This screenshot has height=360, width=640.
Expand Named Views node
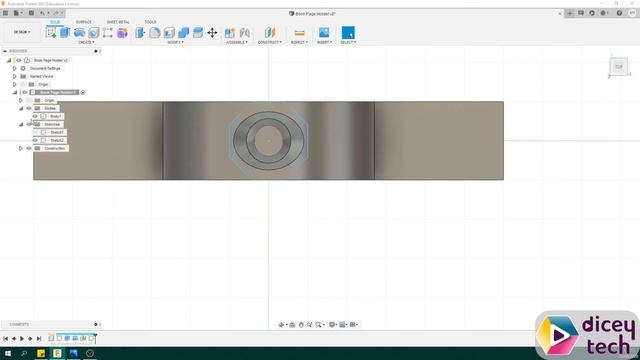coord(15,76)
